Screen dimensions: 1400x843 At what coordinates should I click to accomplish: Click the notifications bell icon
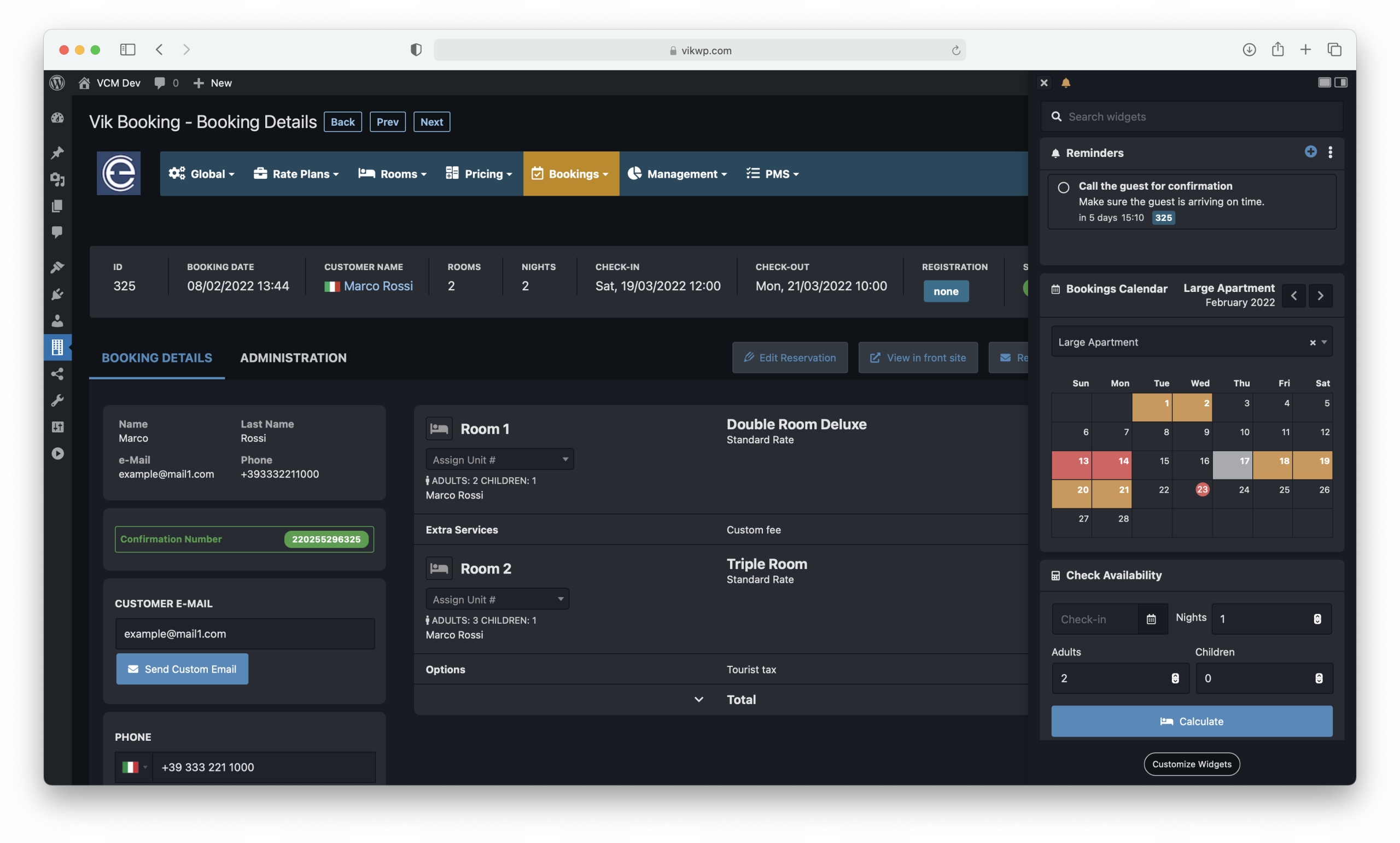point(1066,83)
